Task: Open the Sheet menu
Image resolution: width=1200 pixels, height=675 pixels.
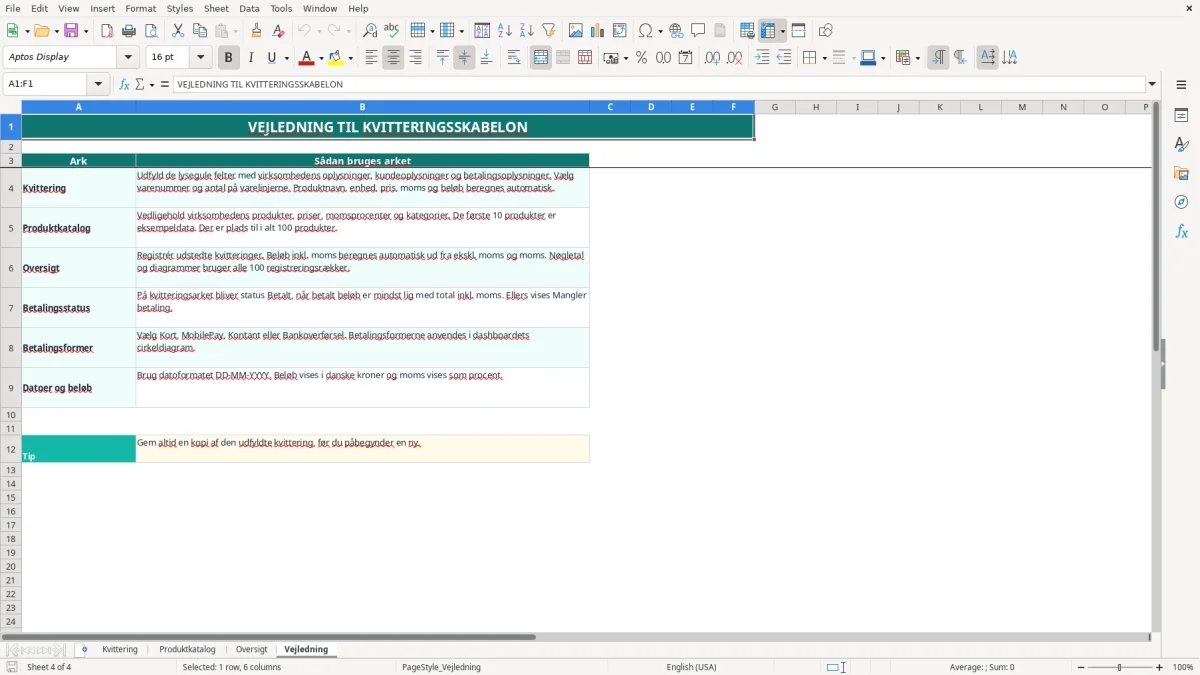Action: click(216, 8)
